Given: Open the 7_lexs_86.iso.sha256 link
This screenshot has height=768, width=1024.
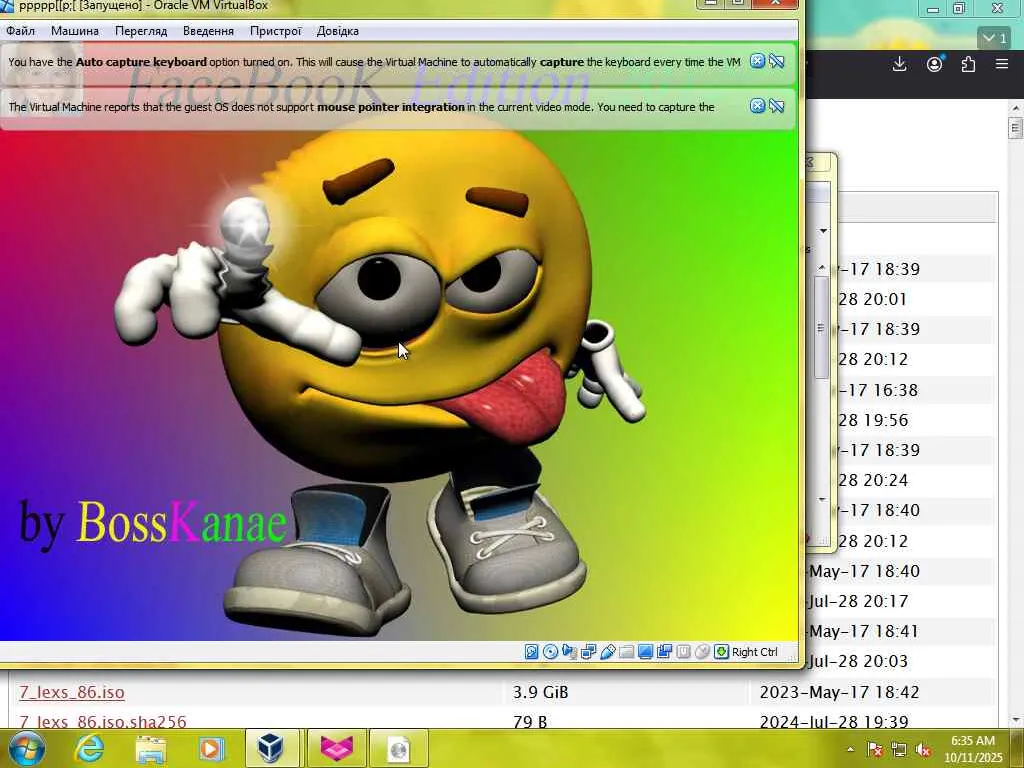Looking at the screenshot, I should [x=103, y=722].
